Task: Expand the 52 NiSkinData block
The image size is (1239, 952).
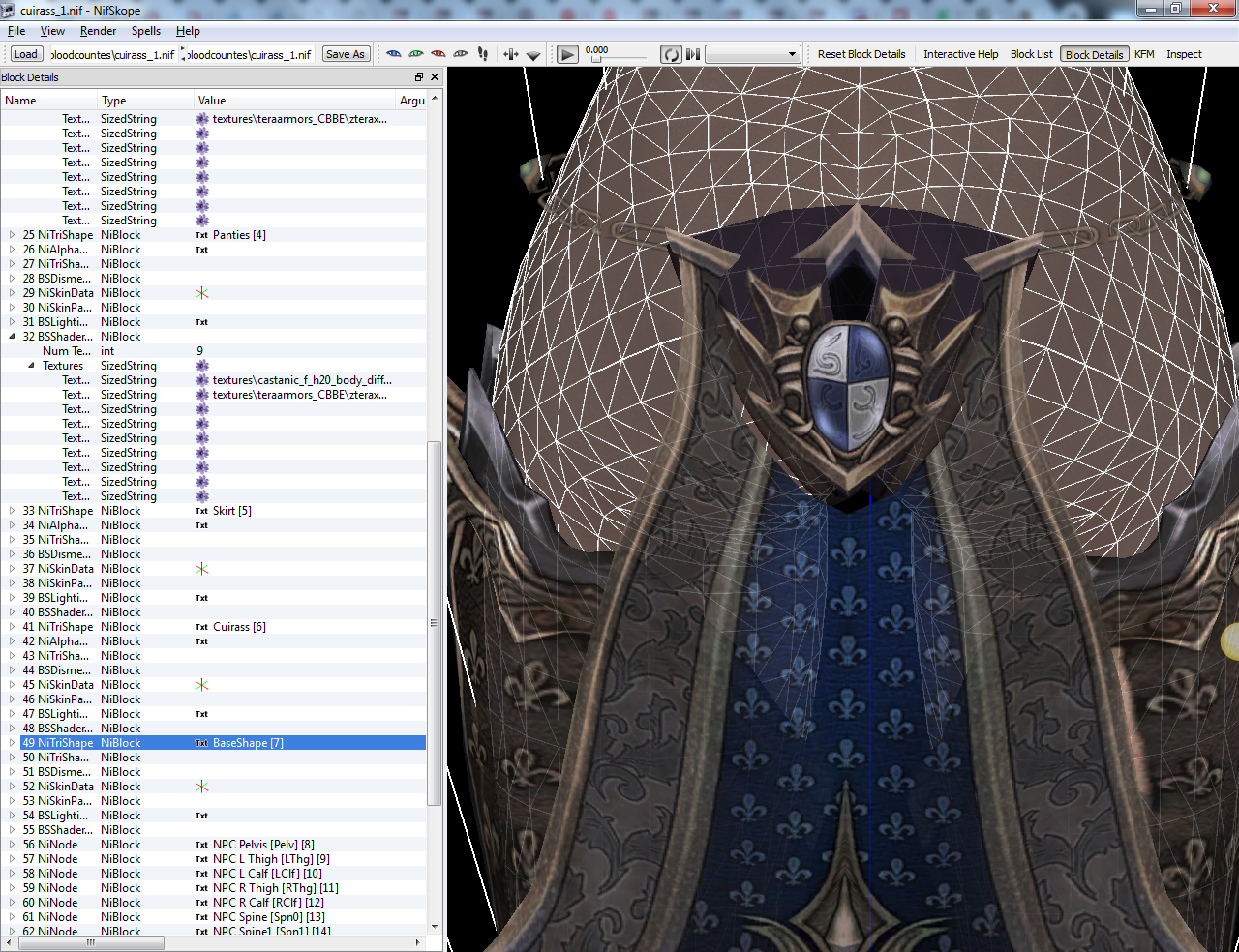Action: click(12, 787)
